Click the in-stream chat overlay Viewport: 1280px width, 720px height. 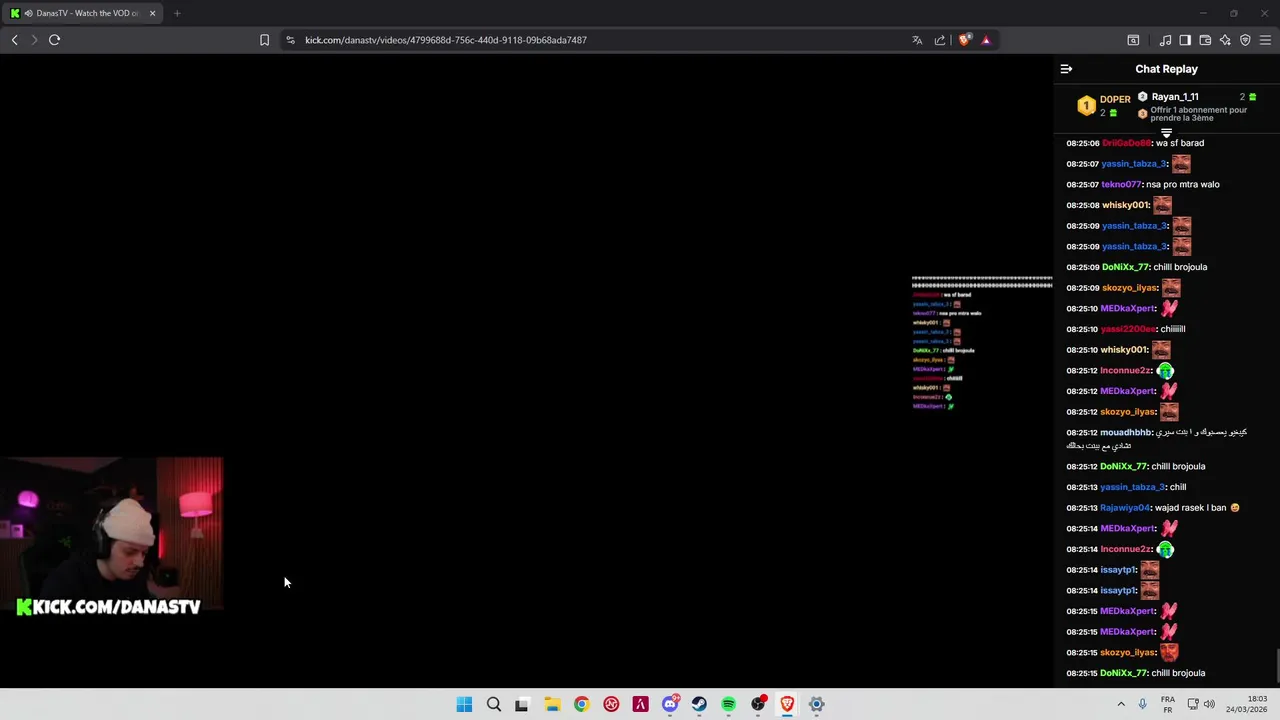982,343
